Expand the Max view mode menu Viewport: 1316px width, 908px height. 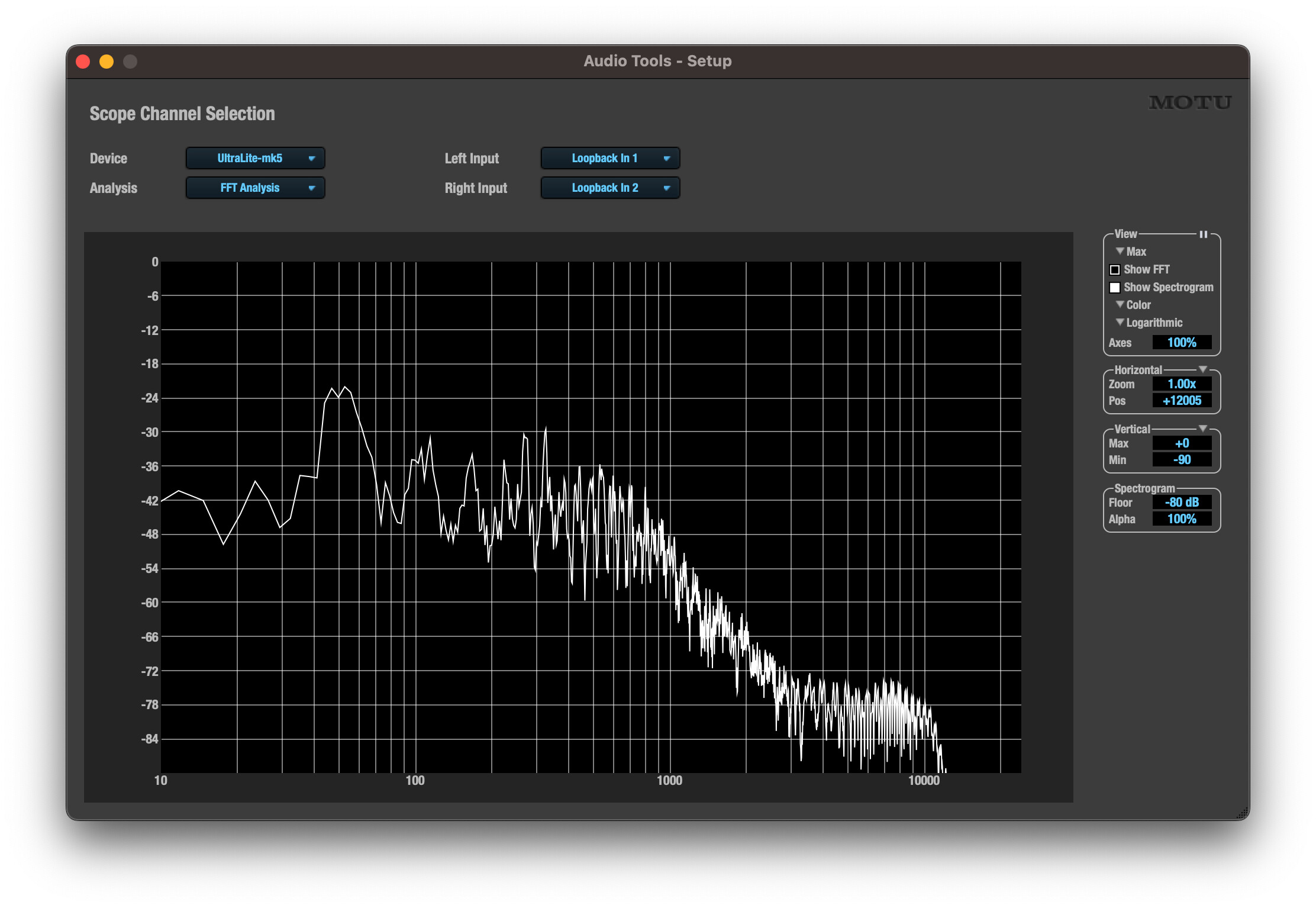[1131, 252]
